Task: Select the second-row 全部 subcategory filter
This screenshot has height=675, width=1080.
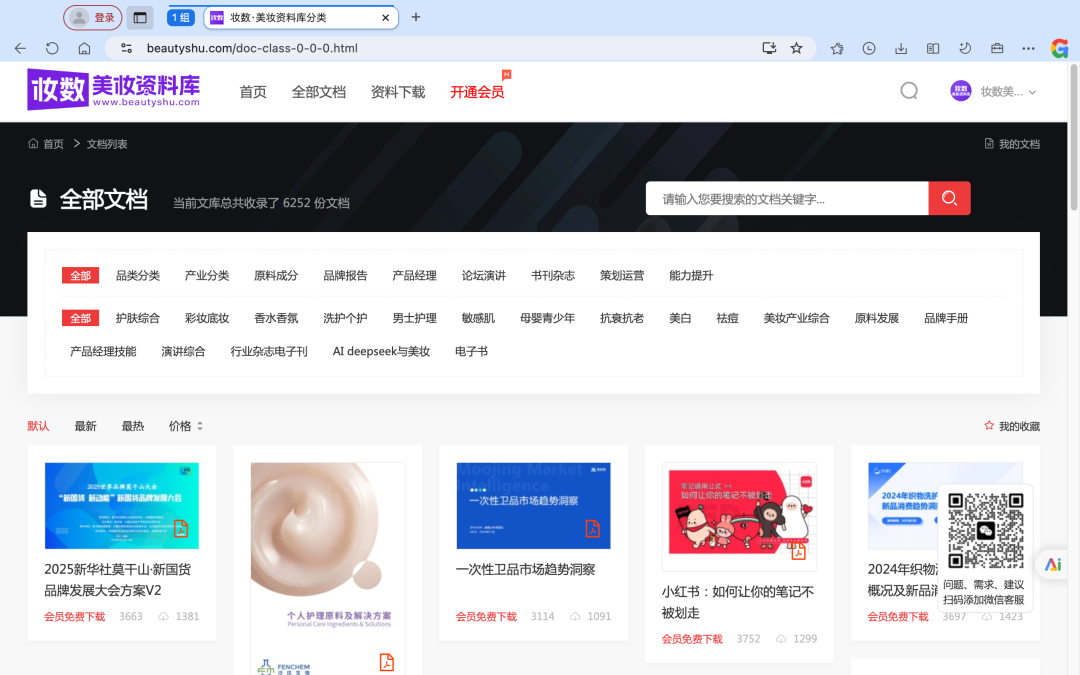Action: (x=81, y=318)
